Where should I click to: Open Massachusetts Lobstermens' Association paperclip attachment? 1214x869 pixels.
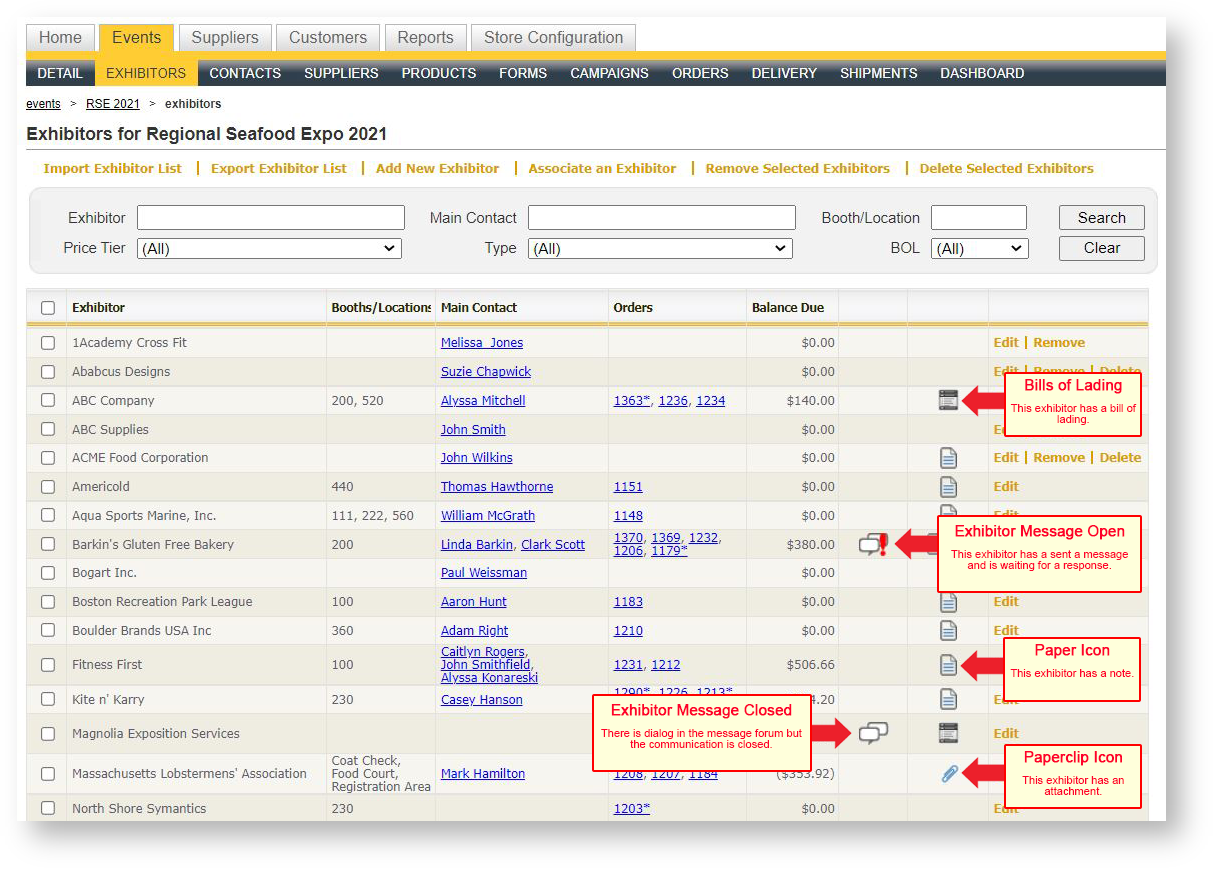pos(949,774)
